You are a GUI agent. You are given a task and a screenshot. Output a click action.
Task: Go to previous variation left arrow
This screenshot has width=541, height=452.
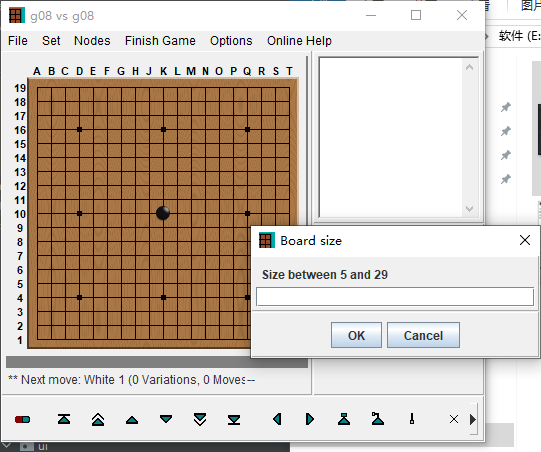(277, 419)
